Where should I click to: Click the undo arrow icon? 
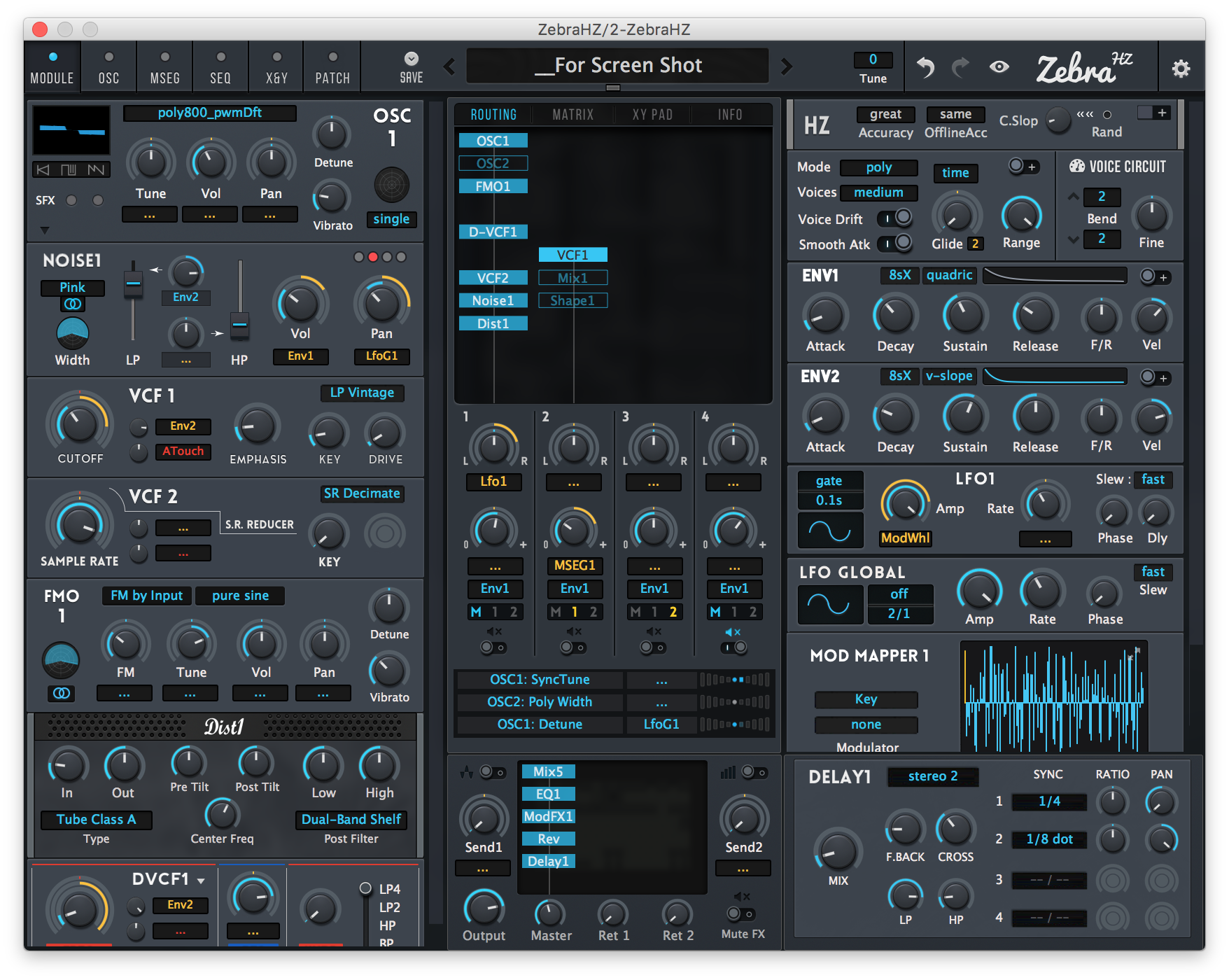pyautogui.click(x=925, y=67)
